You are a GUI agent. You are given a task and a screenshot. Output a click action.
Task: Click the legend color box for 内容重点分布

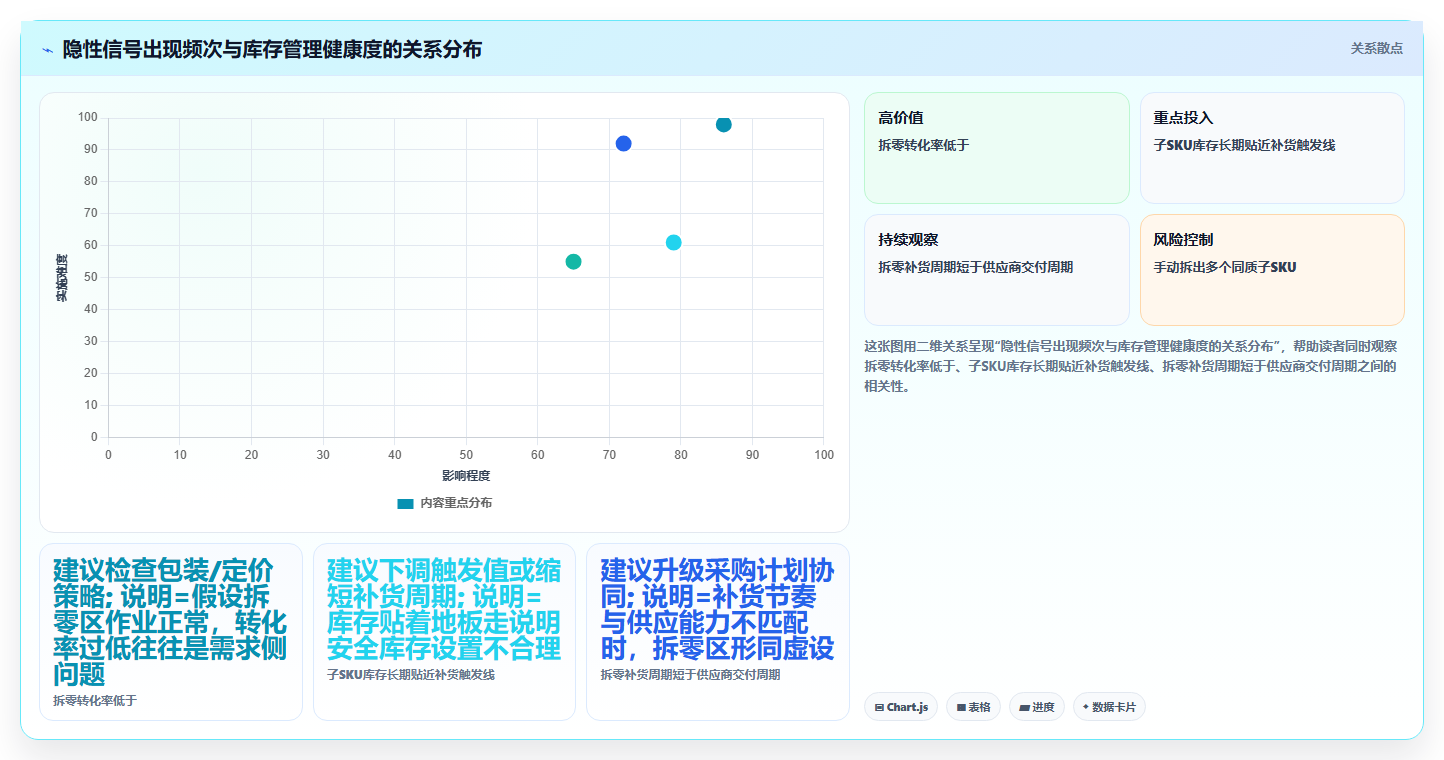click(x=405, y=503)
